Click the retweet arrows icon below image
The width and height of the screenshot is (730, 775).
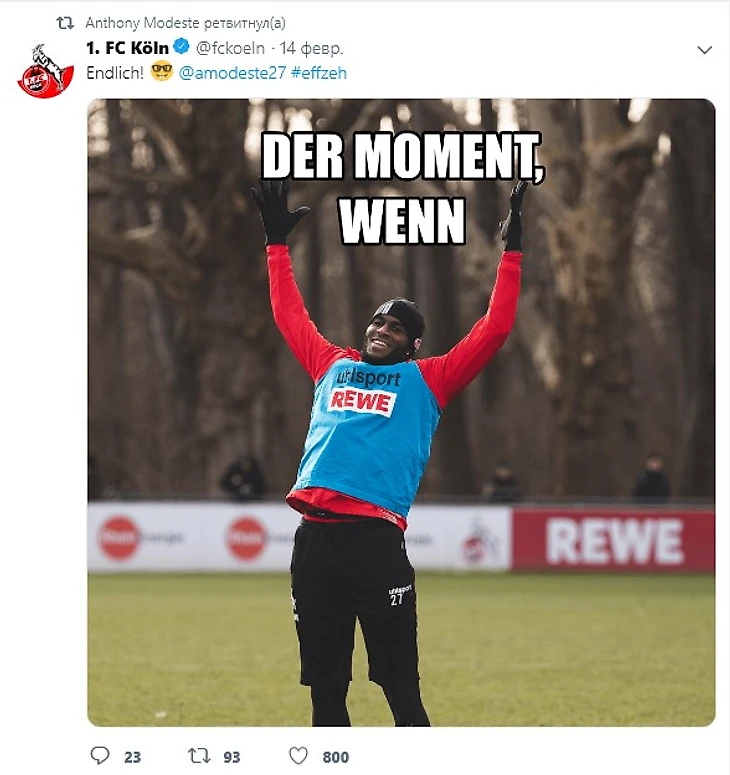tap(199, 756)
